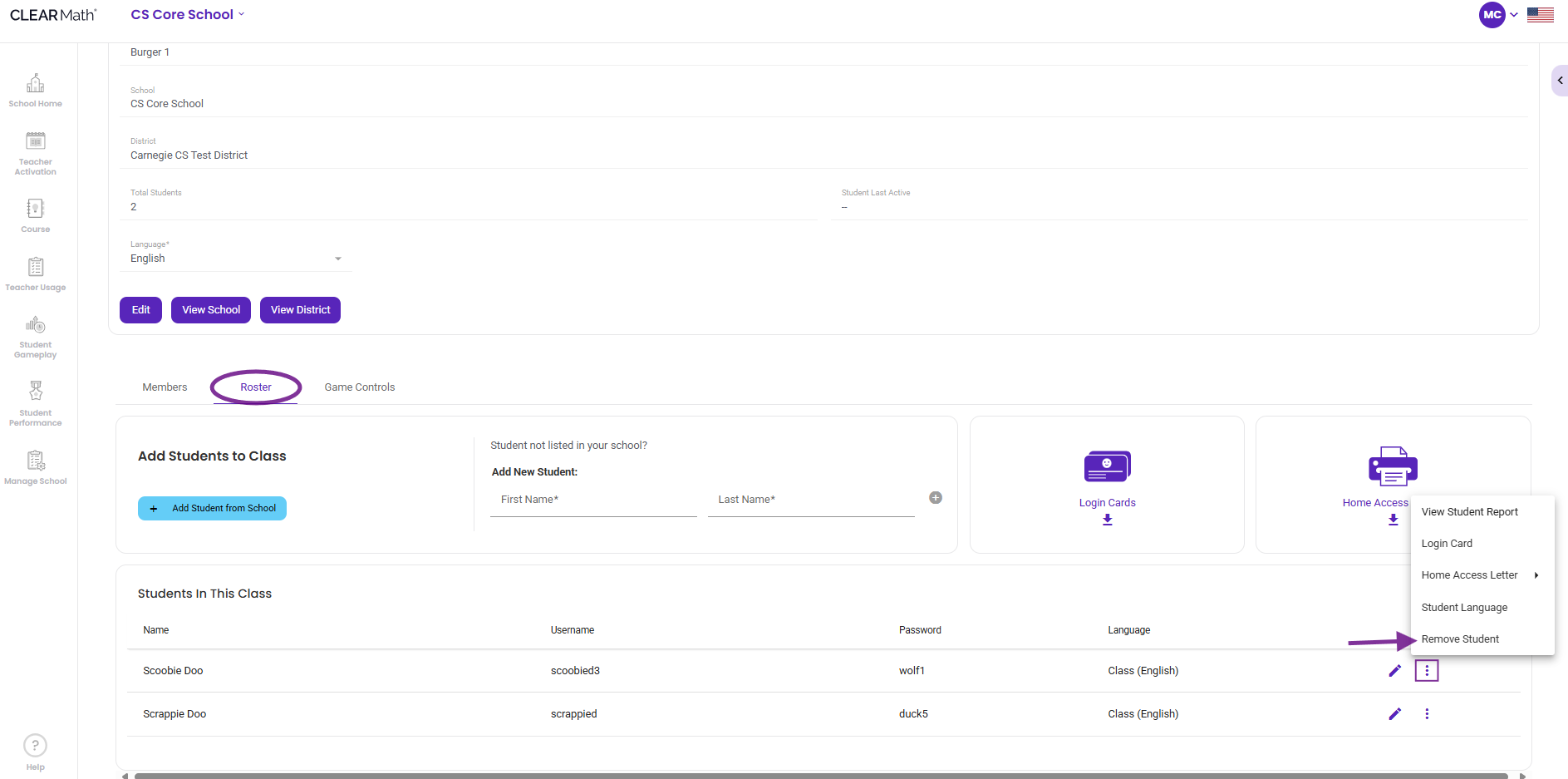Image resolution: width=1568 pixels, height=779 pixels.
Task: Click the View District button
Action: 300,310
